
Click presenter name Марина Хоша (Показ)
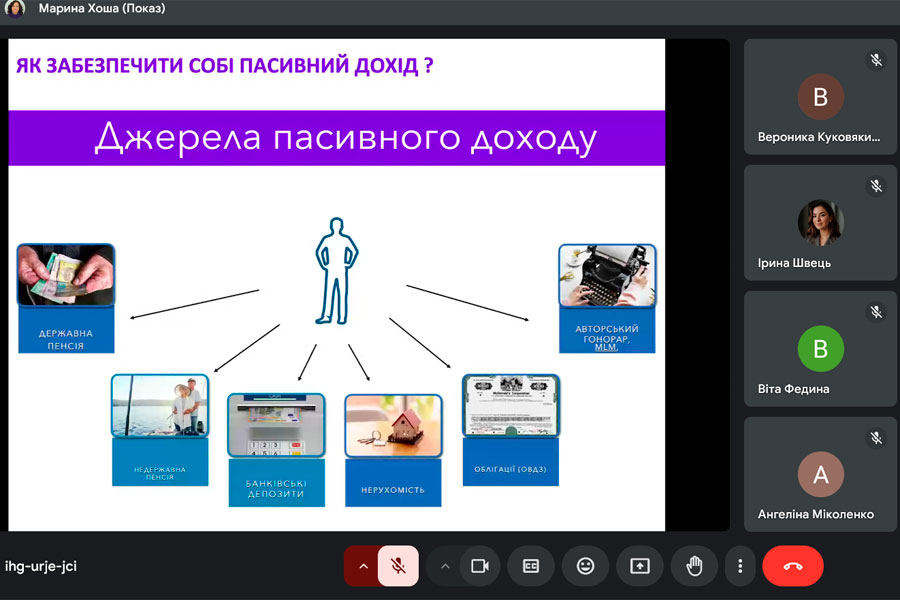[102, 9]
